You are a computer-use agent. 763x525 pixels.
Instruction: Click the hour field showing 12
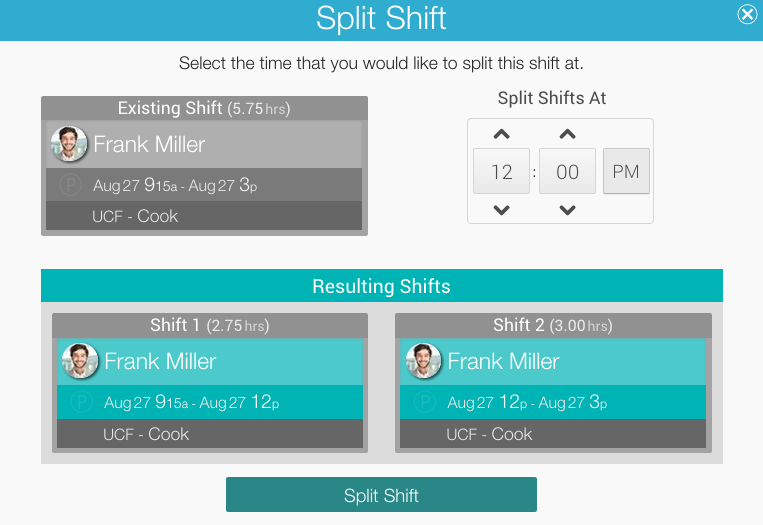click(x=501, y=171)
